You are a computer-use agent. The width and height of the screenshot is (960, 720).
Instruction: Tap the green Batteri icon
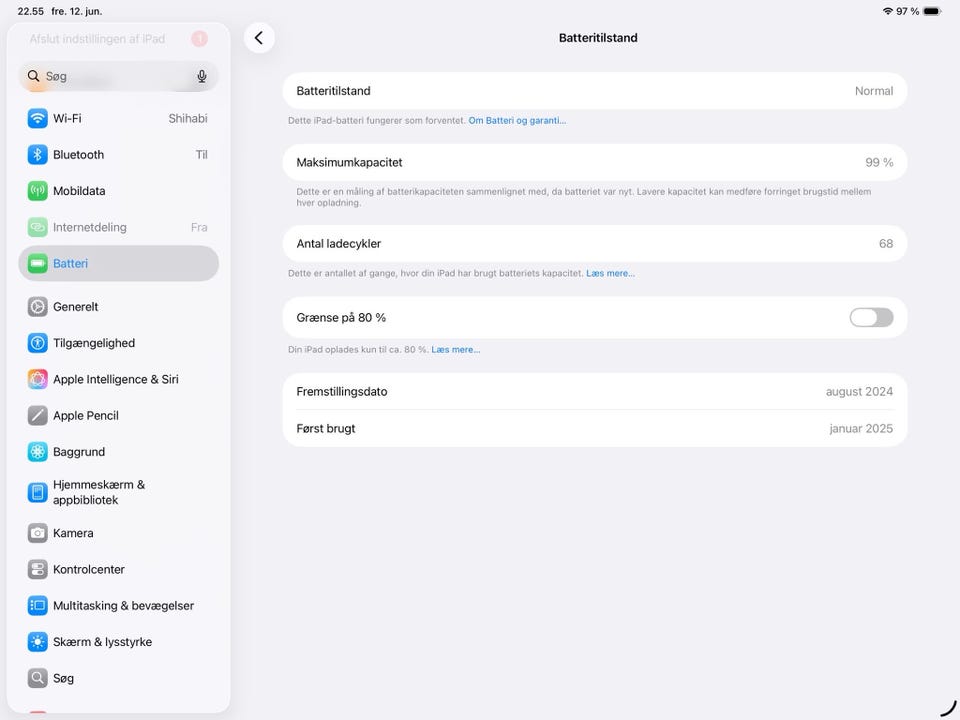coord(37,264)
